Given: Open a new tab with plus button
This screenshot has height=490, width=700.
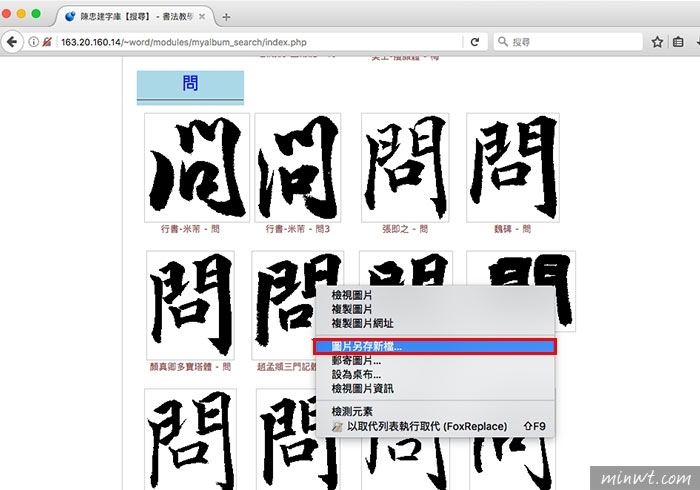Looking at the screenshot, I should (226, 17).
